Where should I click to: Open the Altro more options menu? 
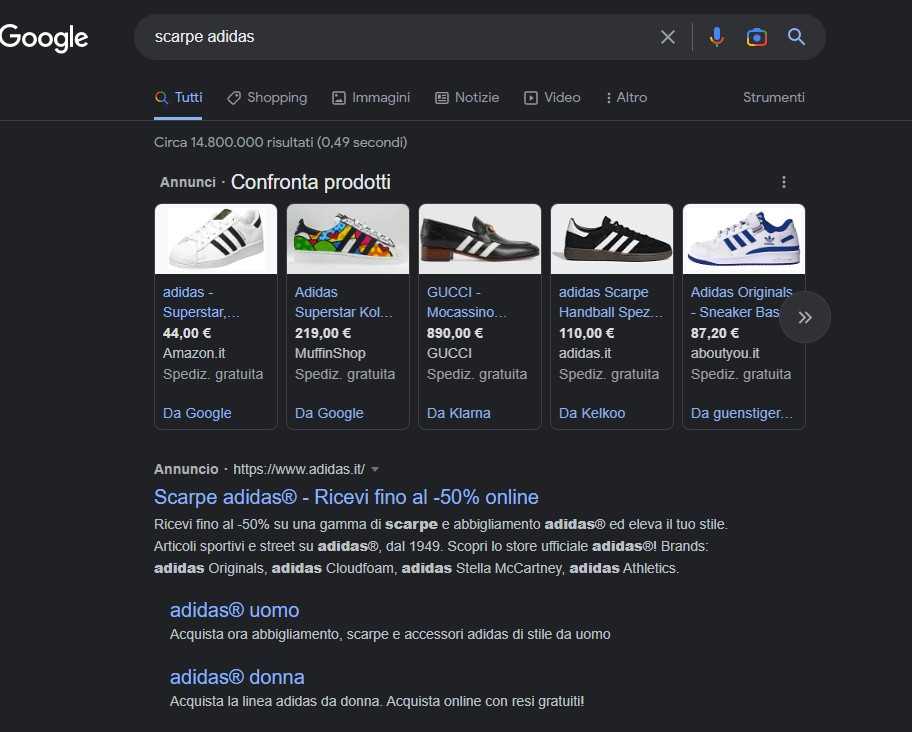pos(626,98)
